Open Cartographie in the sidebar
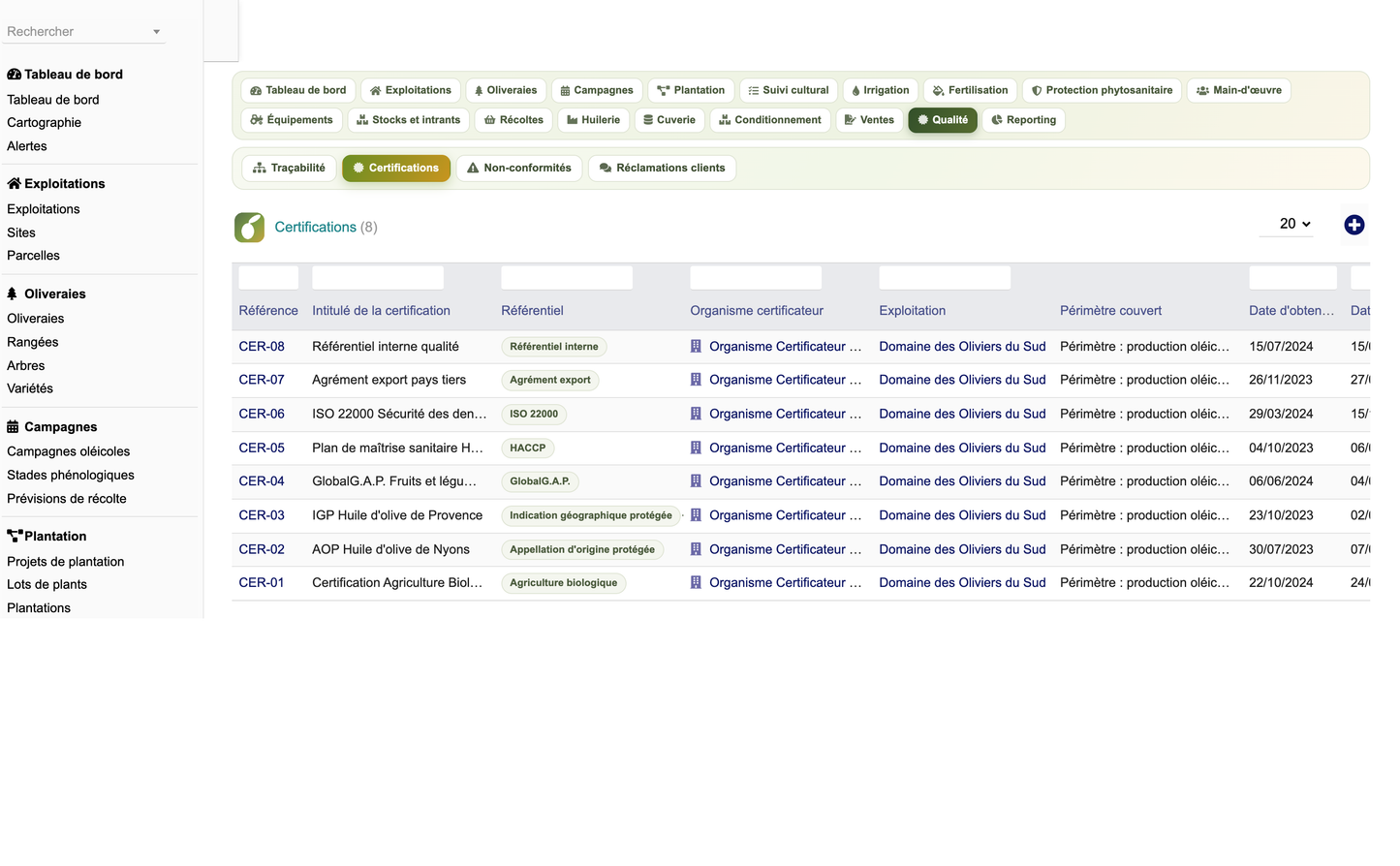Screen dimensions: 1400x866 44,122
